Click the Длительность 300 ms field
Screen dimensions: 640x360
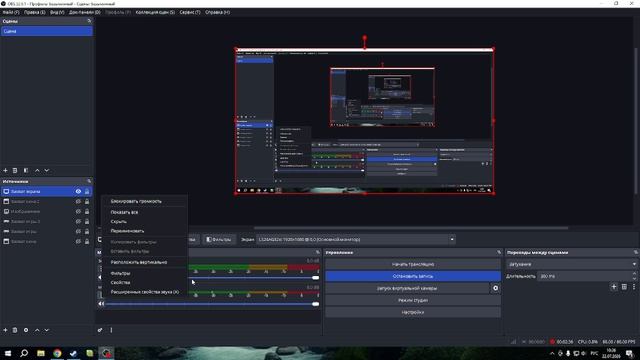[584, 276]
